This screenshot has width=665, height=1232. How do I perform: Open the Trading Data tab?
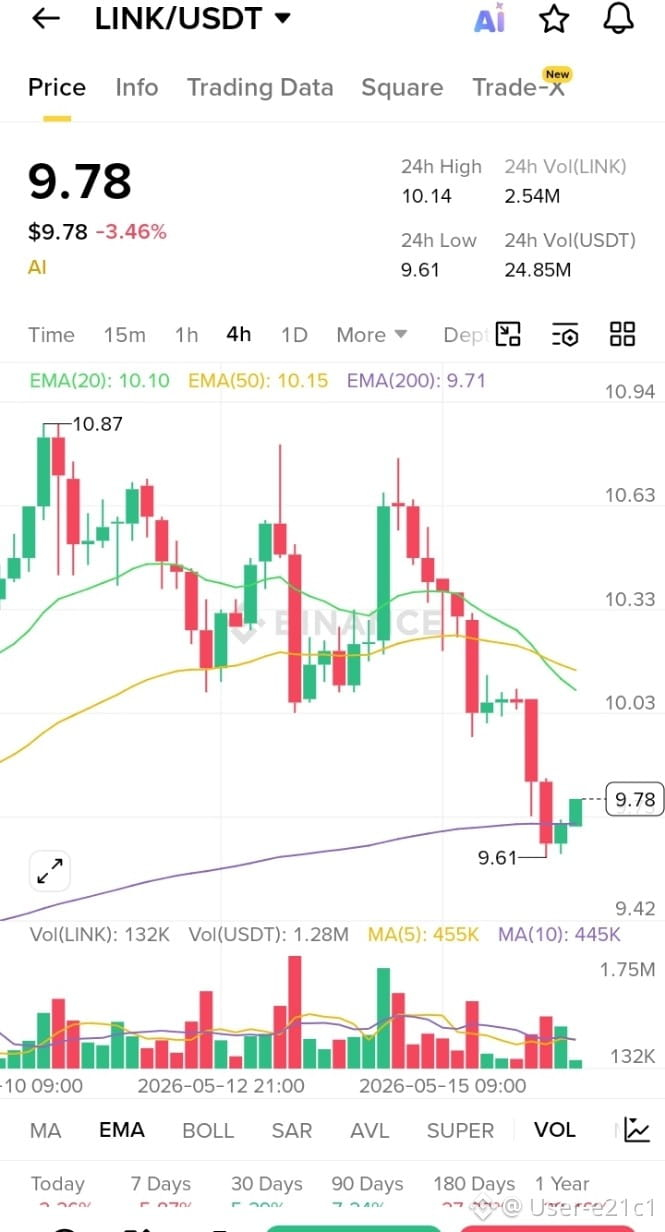(260, 88)
